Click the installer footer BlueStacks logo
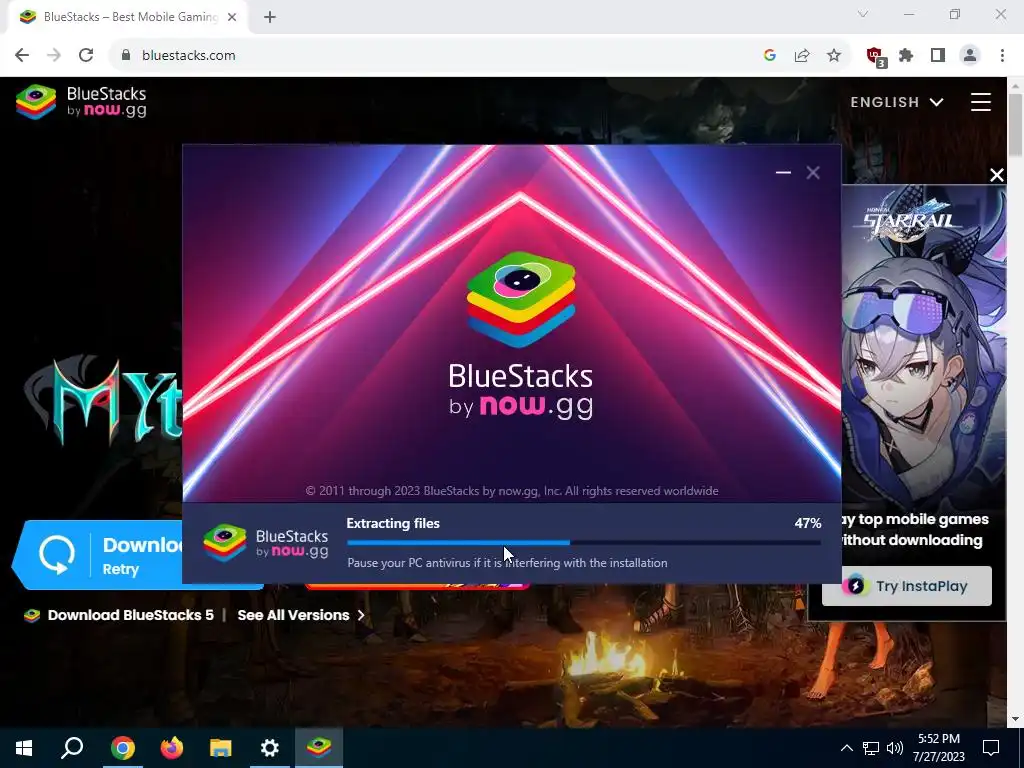The image size is (1024, 768). pyautogui.click(x=266, y=543)
